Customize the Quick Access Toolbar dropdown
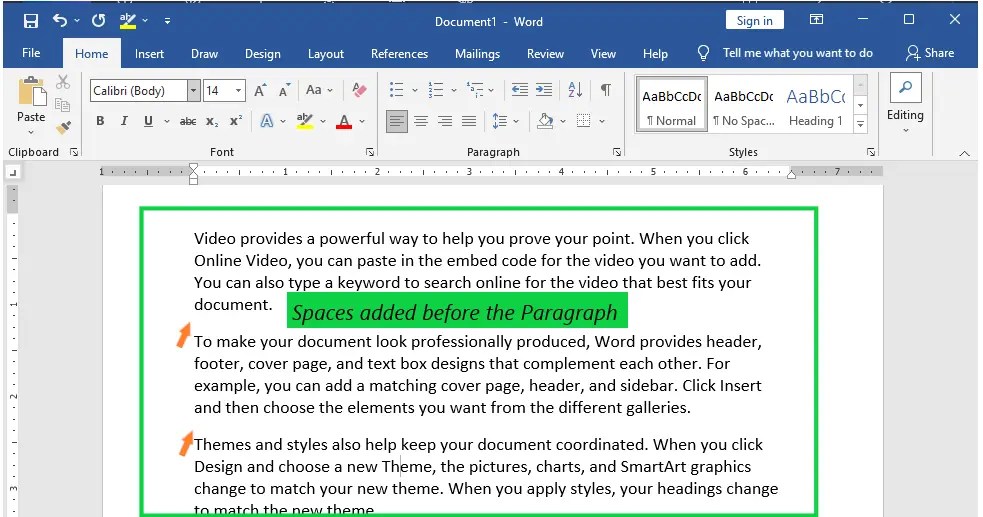The width and height of the screenshot is (983, 517). [167, 21]
